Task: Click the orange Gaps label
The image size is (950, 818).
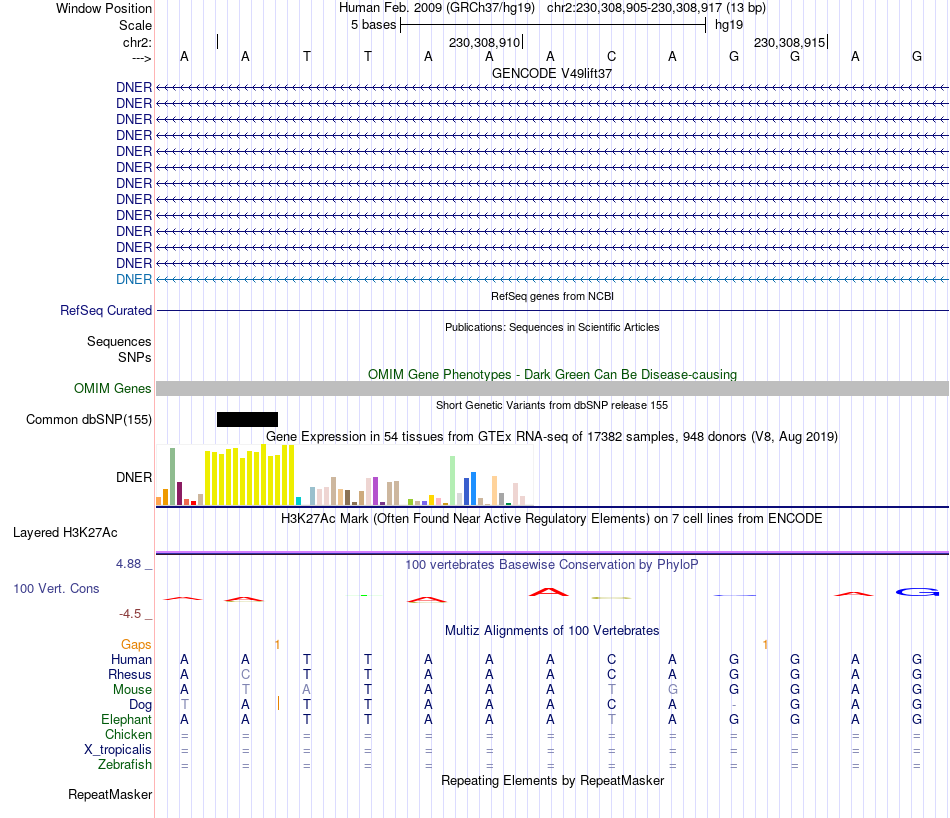Action: point(136,645)
